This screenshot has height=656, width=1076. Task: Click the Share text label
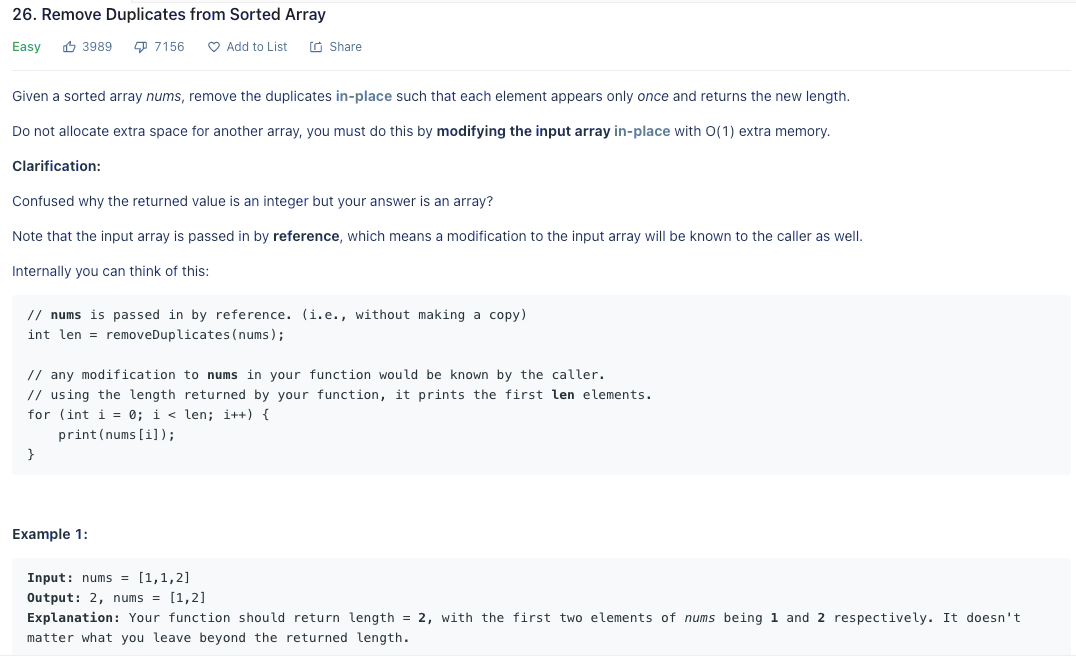tap(345, 47)
